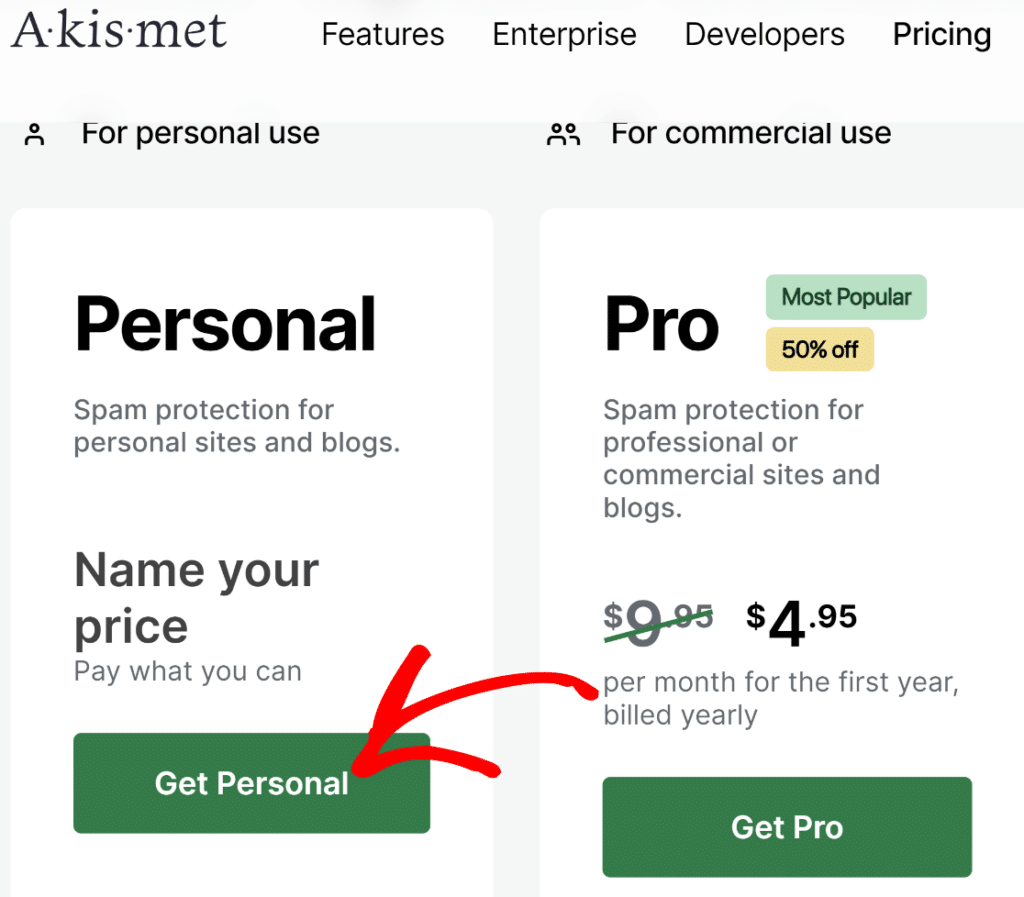Click the single-person icon beside "For personal use"
Image resolution: width=1024 pixels, height=897 pixels.
[33, 132]
